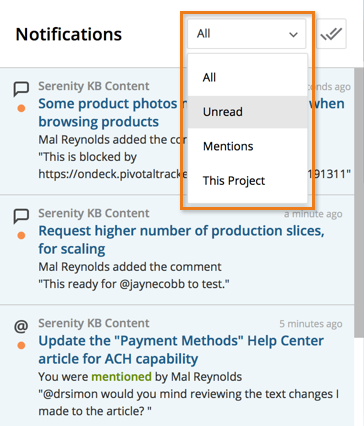Toggle unread orange dot on production slices notification
Viewport: 364px width, 426px height.
(21, 235)
